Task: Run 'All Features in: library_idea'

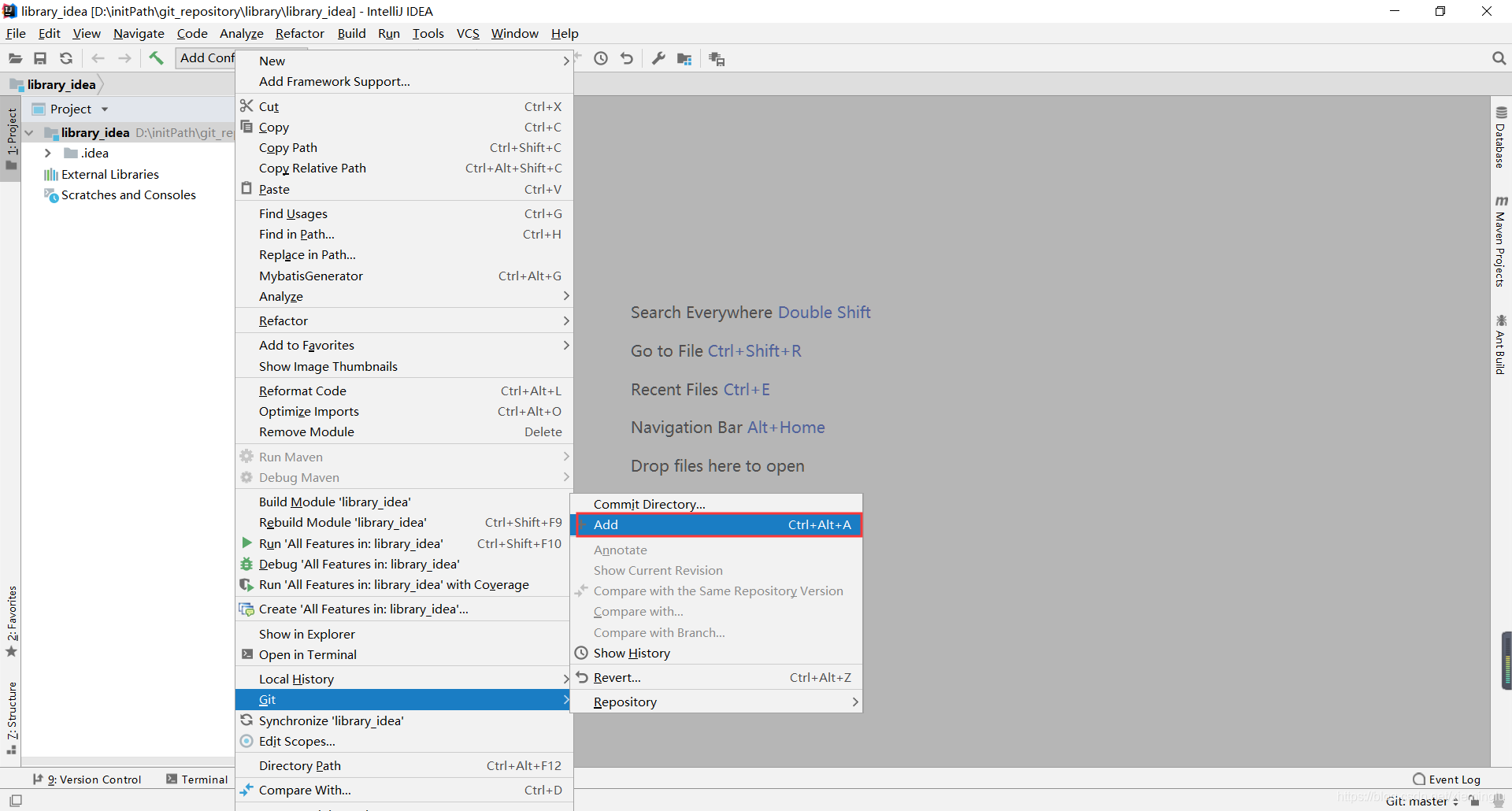Action: (404, 543)
